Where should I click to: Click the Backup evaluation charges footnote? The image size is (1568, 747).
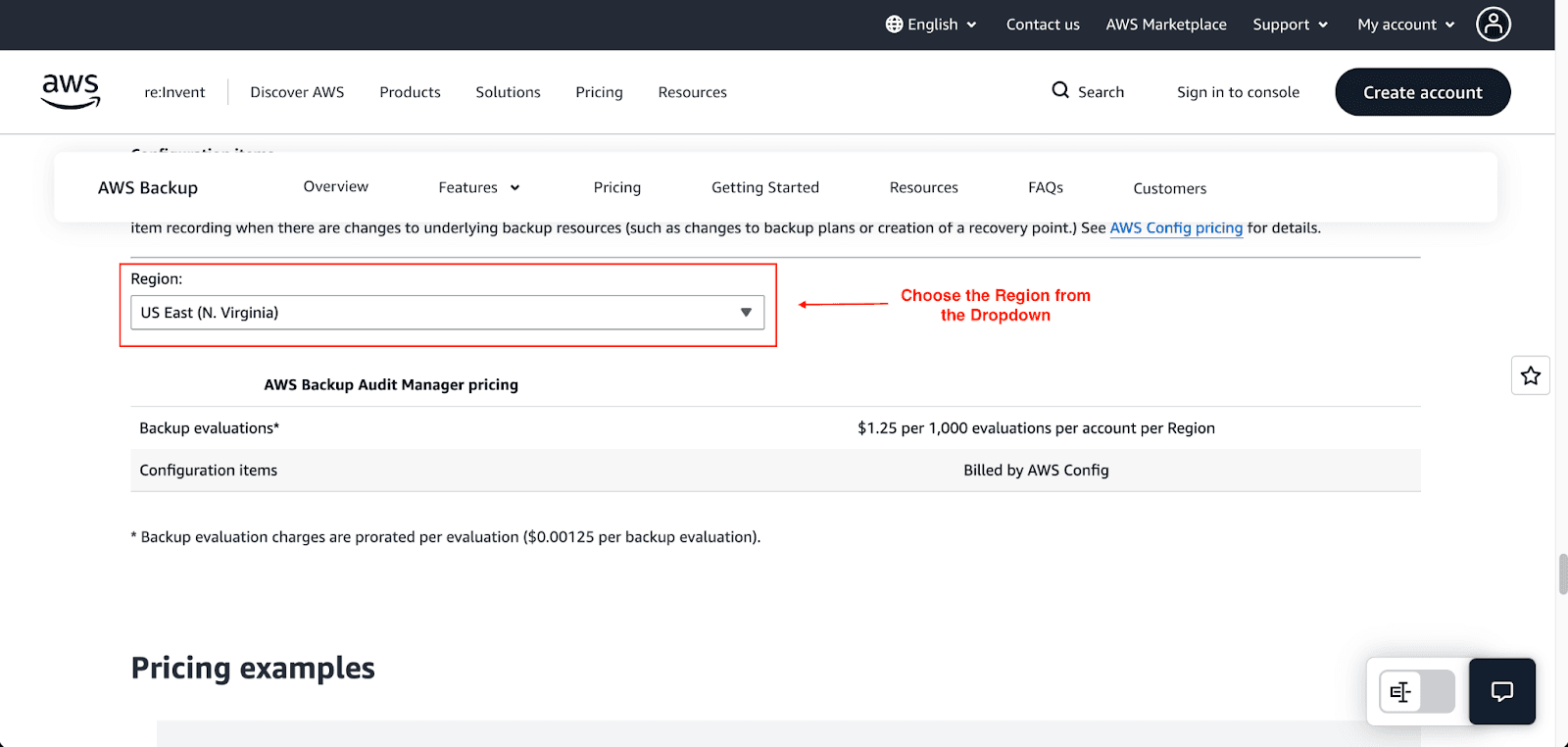click(x=446, y=537)
